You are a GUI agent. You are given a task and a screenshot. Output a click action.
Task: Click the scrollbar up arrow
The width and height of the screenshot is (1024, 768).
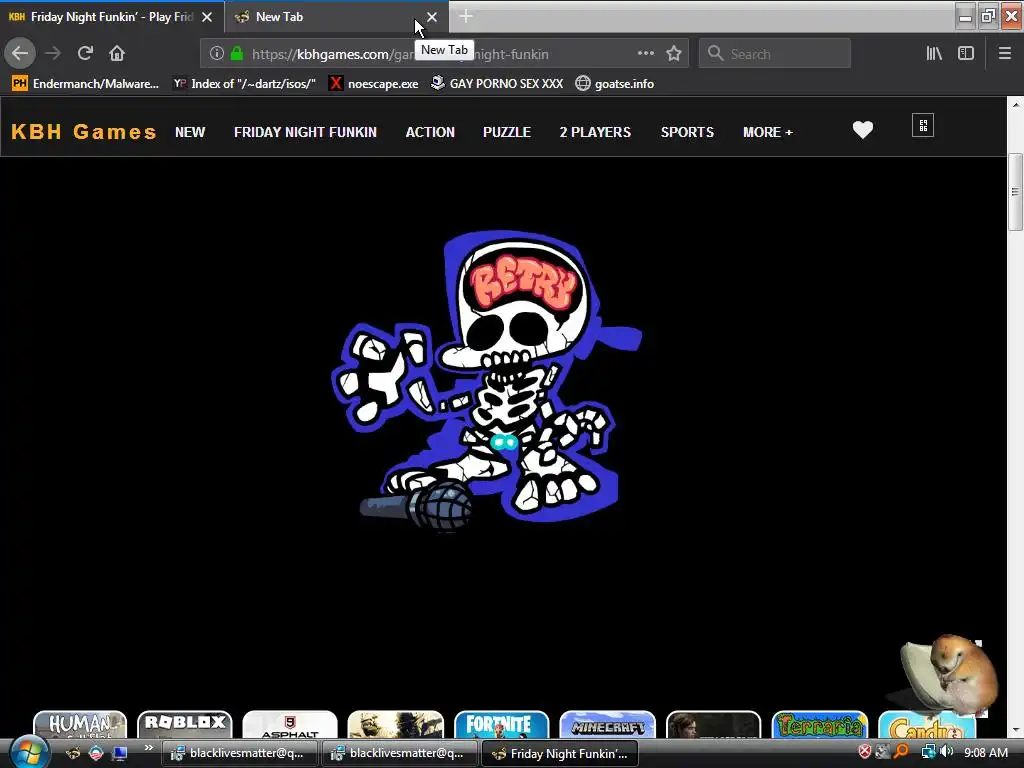tap(1015, 104)
